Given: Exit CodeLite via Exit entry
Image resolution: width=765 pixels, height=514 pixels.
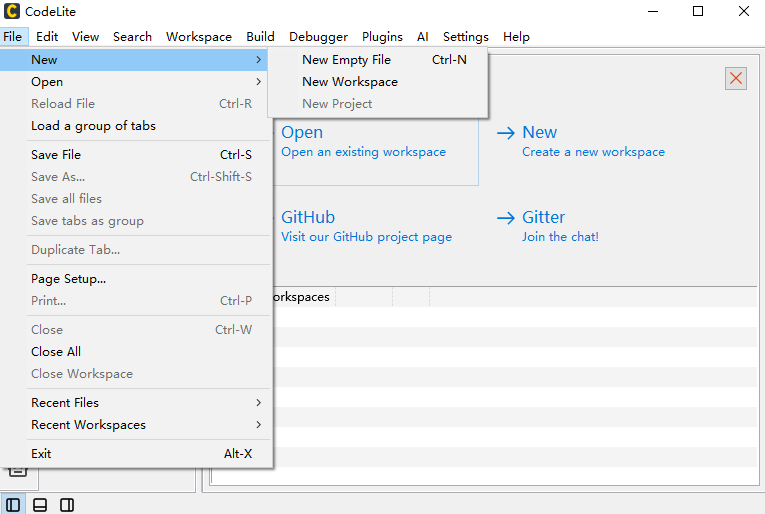Looking at the screenshot, I should pos(134,454).
